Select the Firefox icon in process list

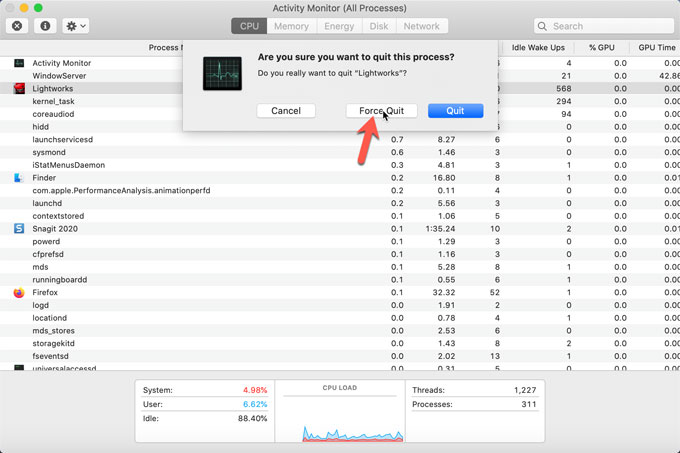(x=19, y=292)
